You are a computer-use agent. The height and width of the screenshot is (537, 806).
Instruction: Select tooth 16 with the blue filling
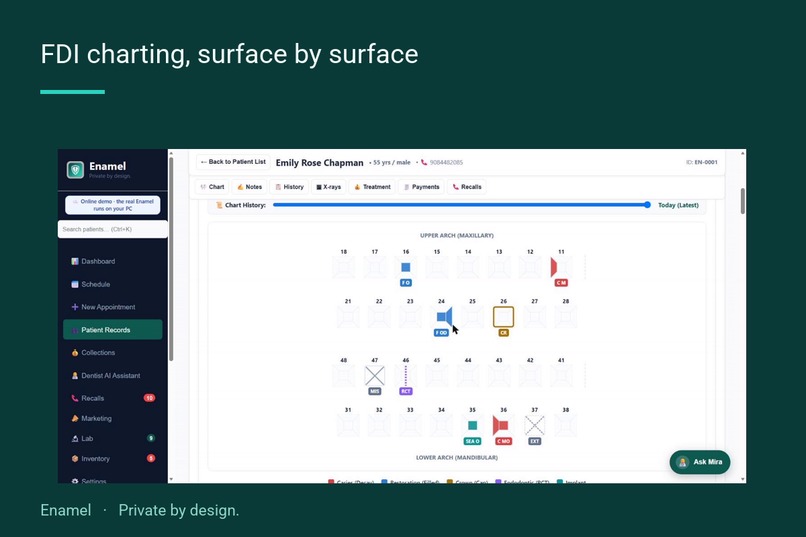click(406, 267)
